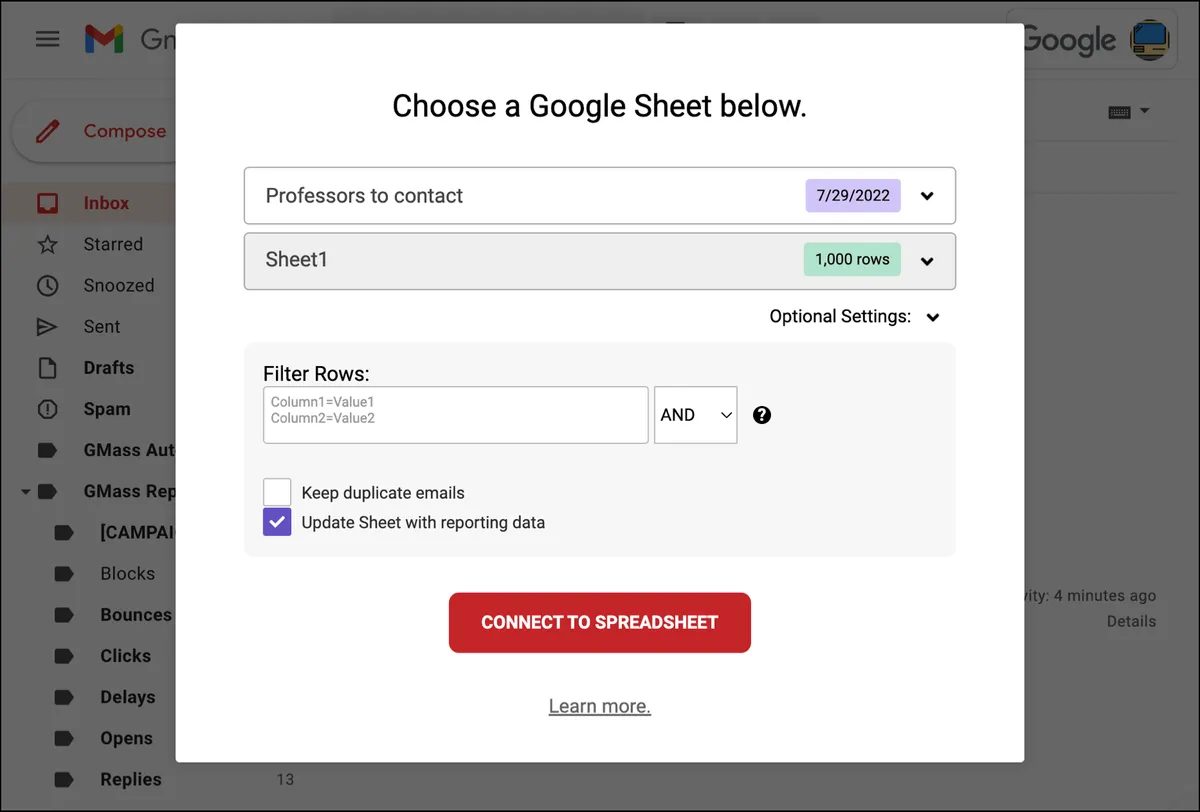Click the Starred star icon
Screen dimensions: 1200x812
tap(47, 244)
